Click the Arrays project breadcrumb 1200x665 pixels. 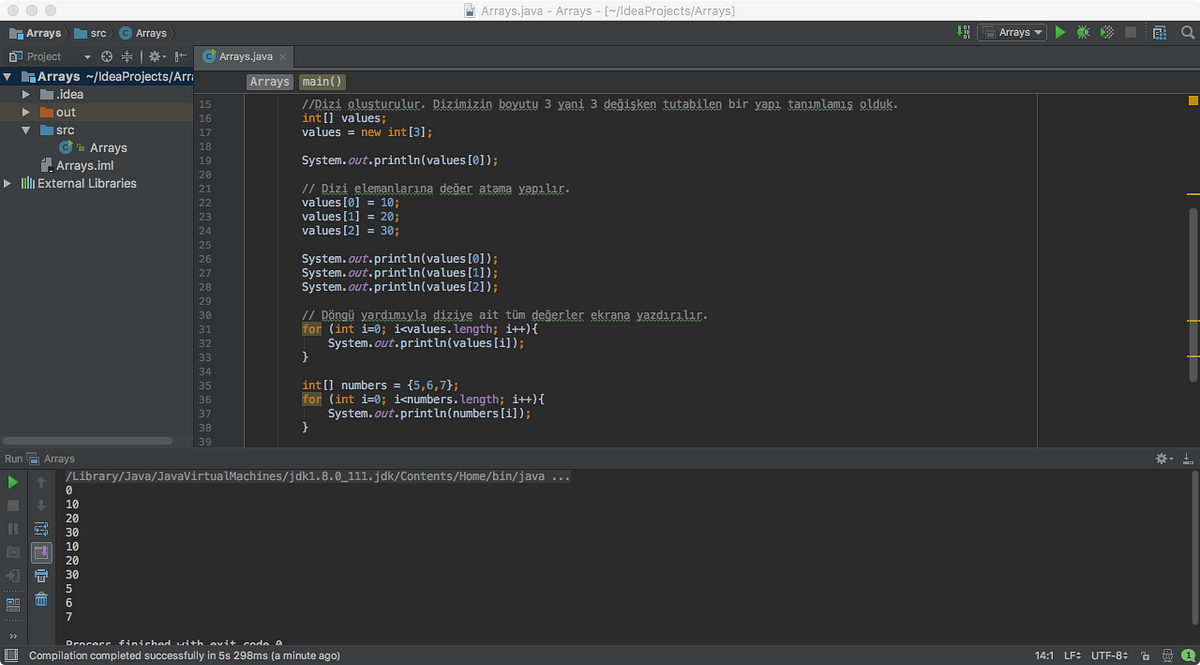(35, 33)
